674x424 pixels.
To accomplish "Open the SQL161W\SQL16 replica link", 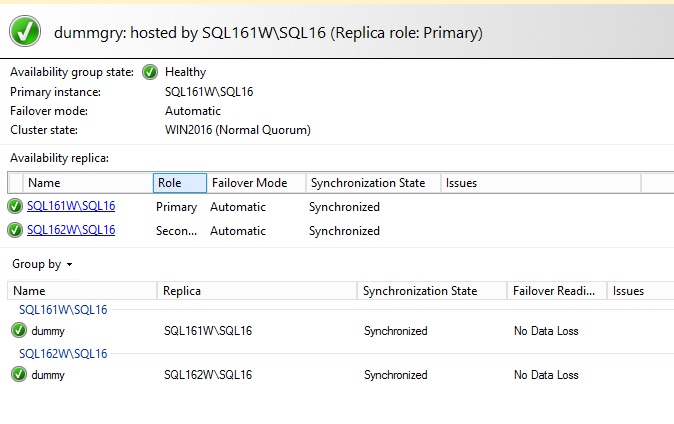I will [x=71, y=206].
